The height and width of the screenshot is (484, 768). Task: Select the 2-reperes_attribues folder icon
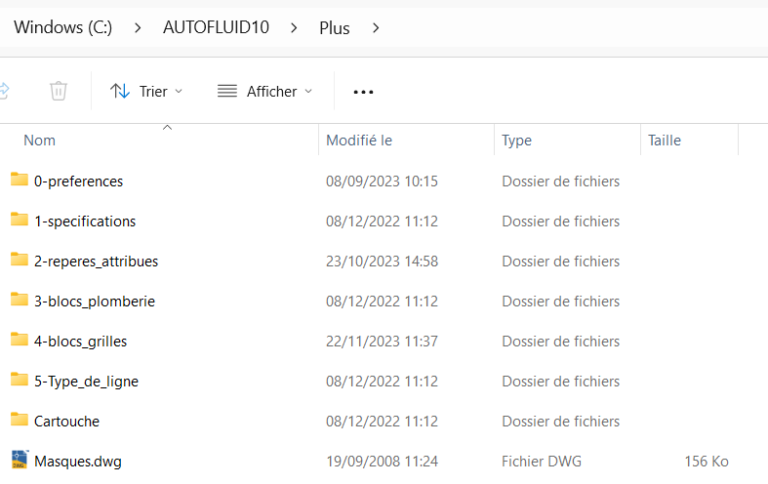tap(19, 260)
